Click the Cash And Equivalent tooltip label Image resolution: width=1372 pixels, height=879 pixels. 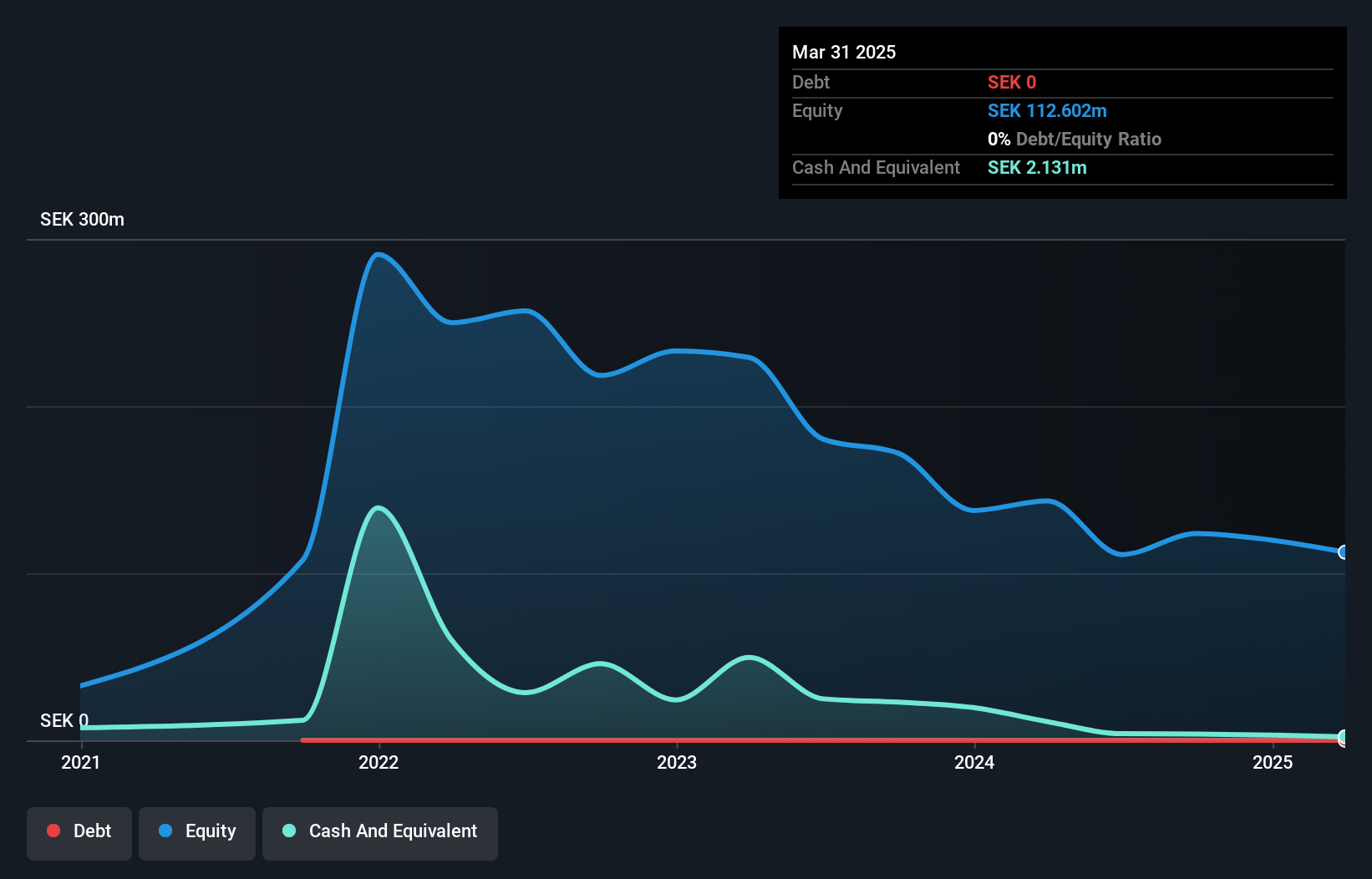pyautogui.click(x=876, y=168)
